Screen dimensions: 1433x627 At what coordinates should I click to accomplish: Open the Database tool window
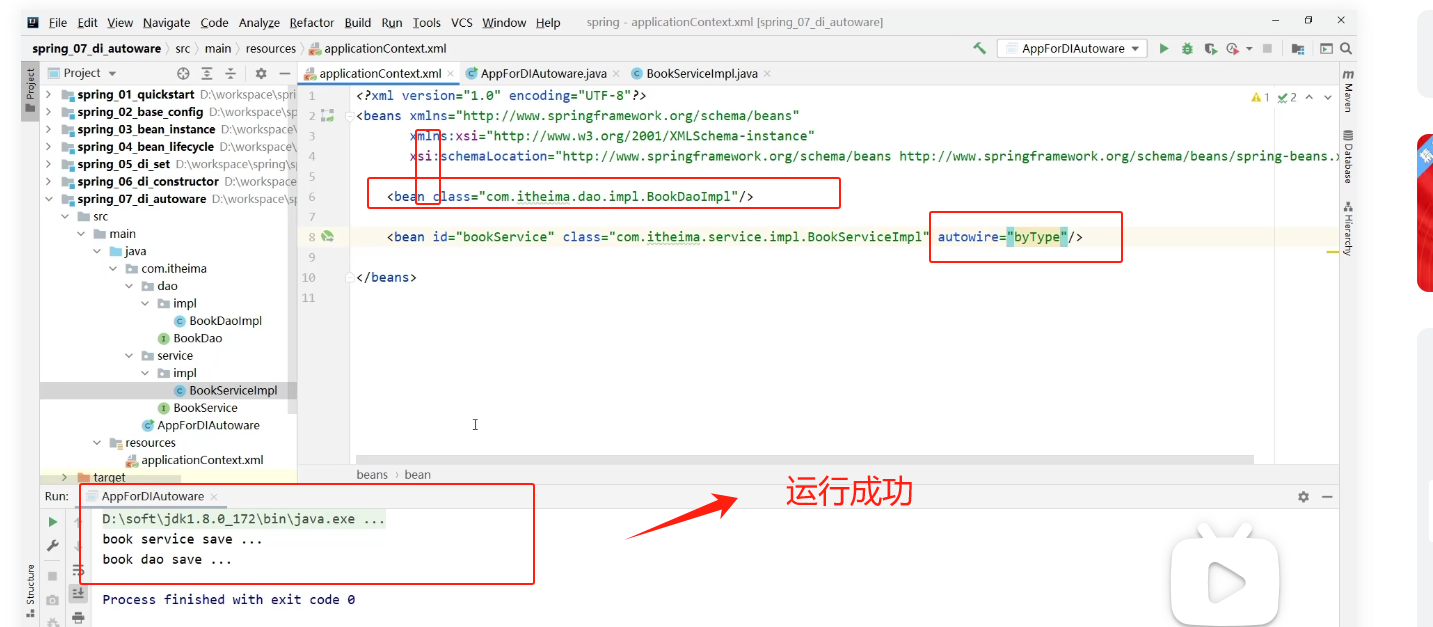[1348, 157]
